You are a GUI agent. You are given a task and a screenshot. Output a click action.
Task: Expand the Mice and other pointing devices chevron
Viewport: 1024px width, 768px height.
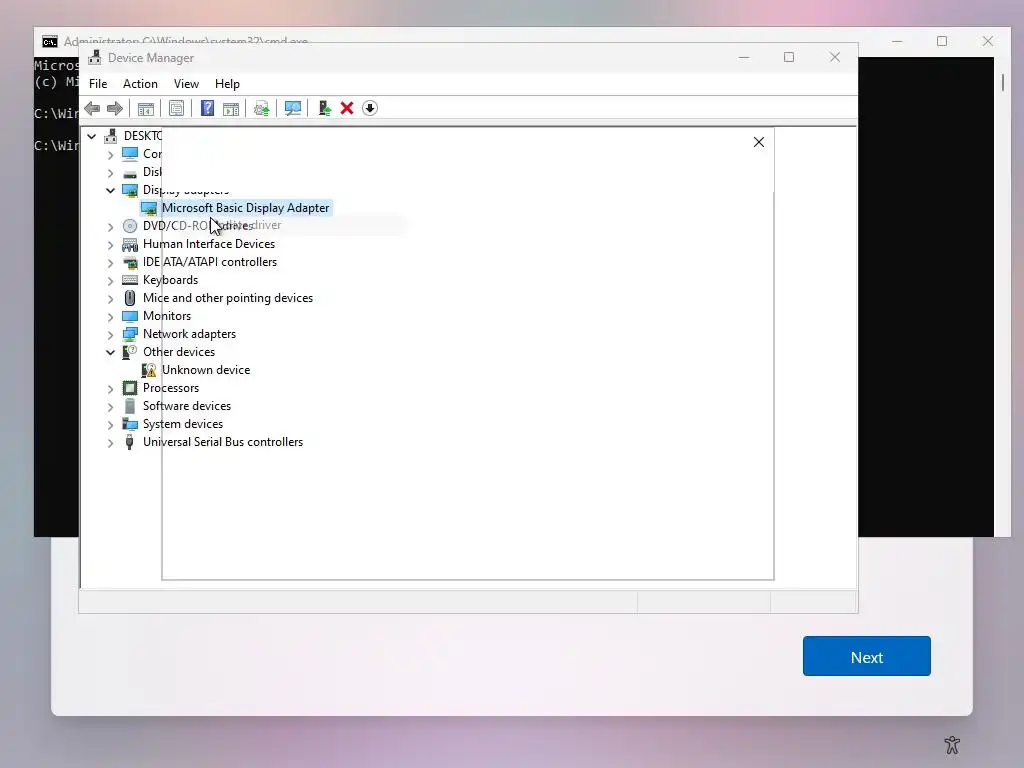click(x=110, y=299)
